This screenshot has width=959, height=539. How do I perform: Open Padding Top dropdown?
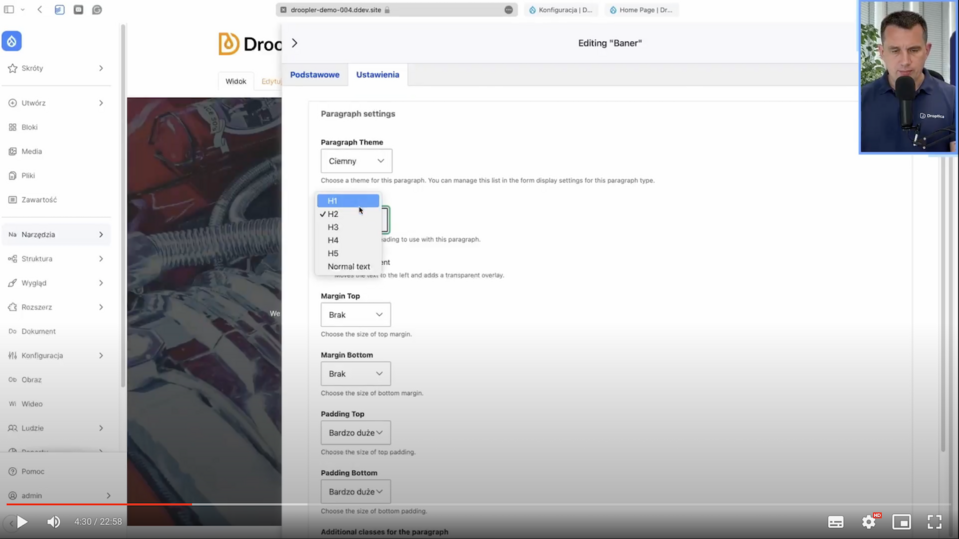[355, 433]
